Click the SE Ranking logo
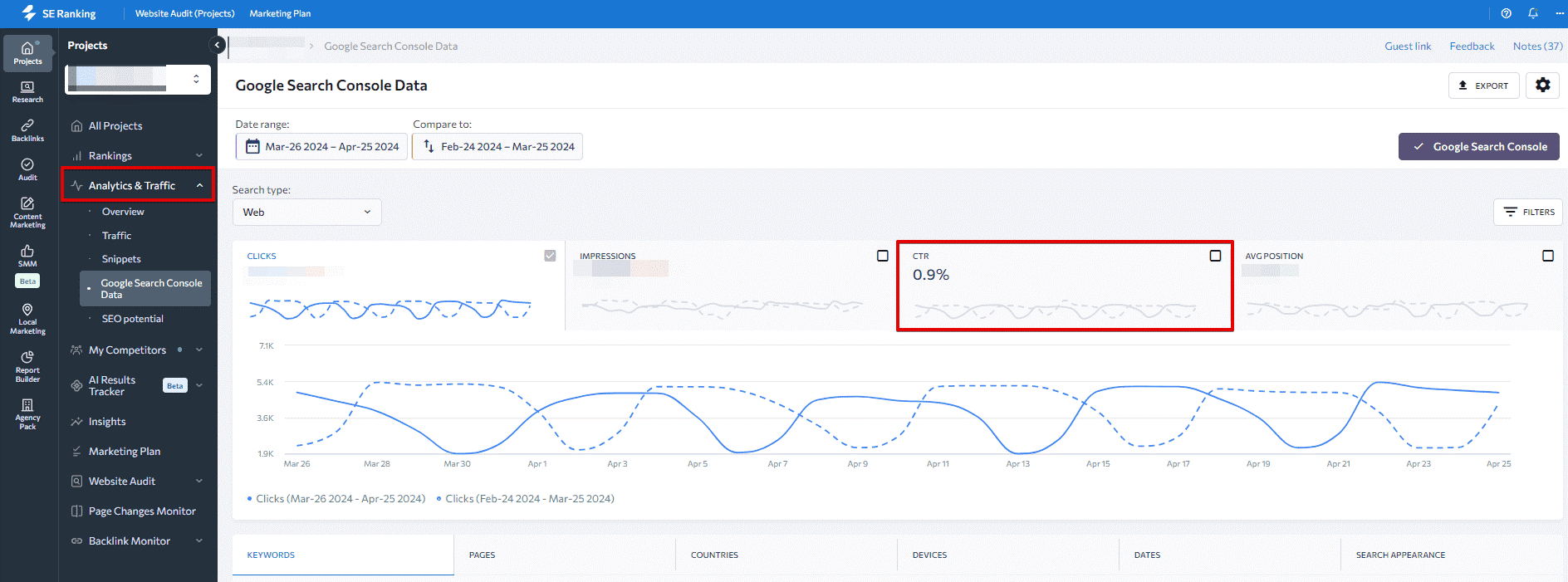 (x=58, y=13)
